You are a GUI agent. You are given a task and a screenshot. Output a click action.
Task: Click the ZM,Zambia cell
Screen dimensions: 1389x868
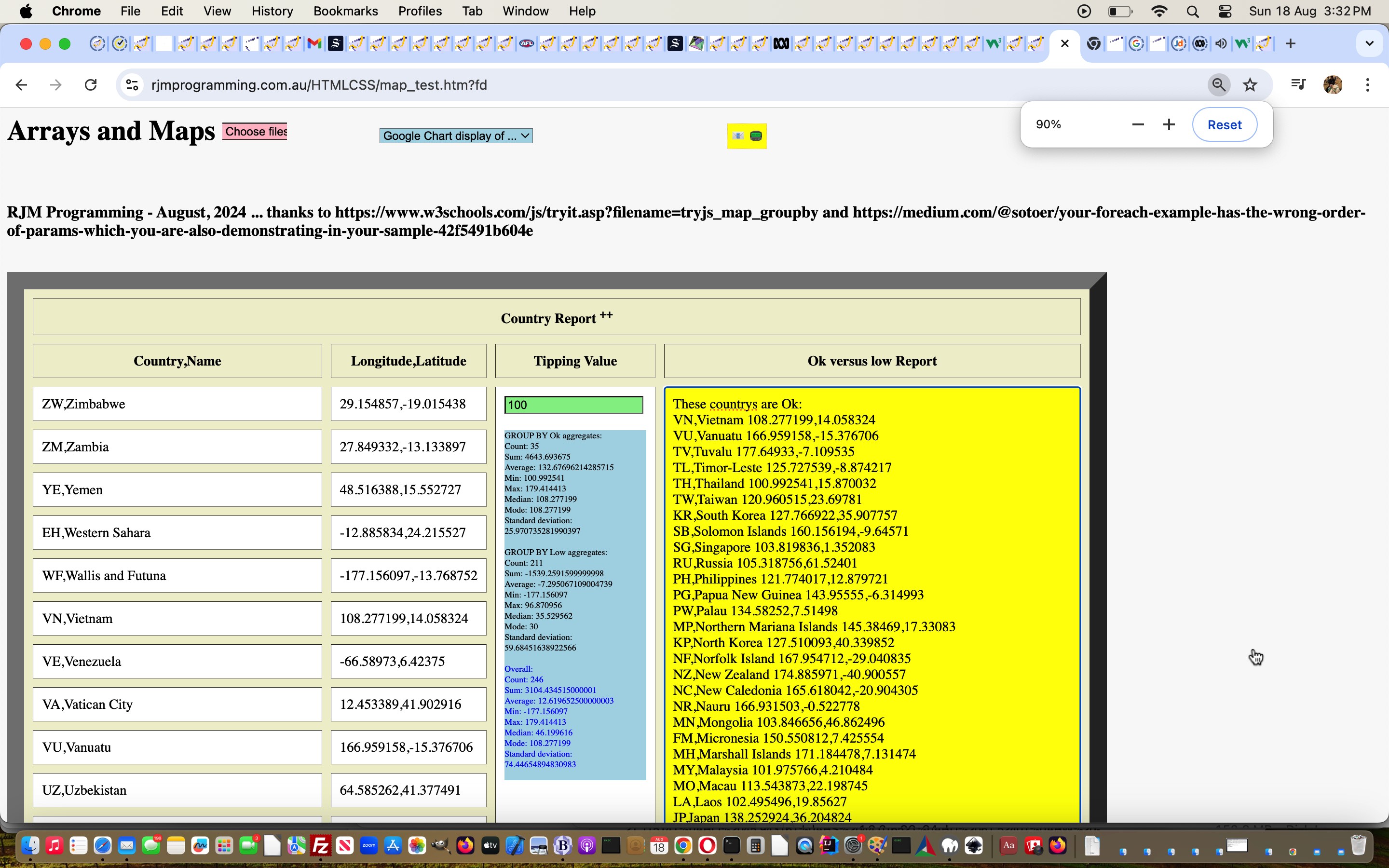point(177,447)
